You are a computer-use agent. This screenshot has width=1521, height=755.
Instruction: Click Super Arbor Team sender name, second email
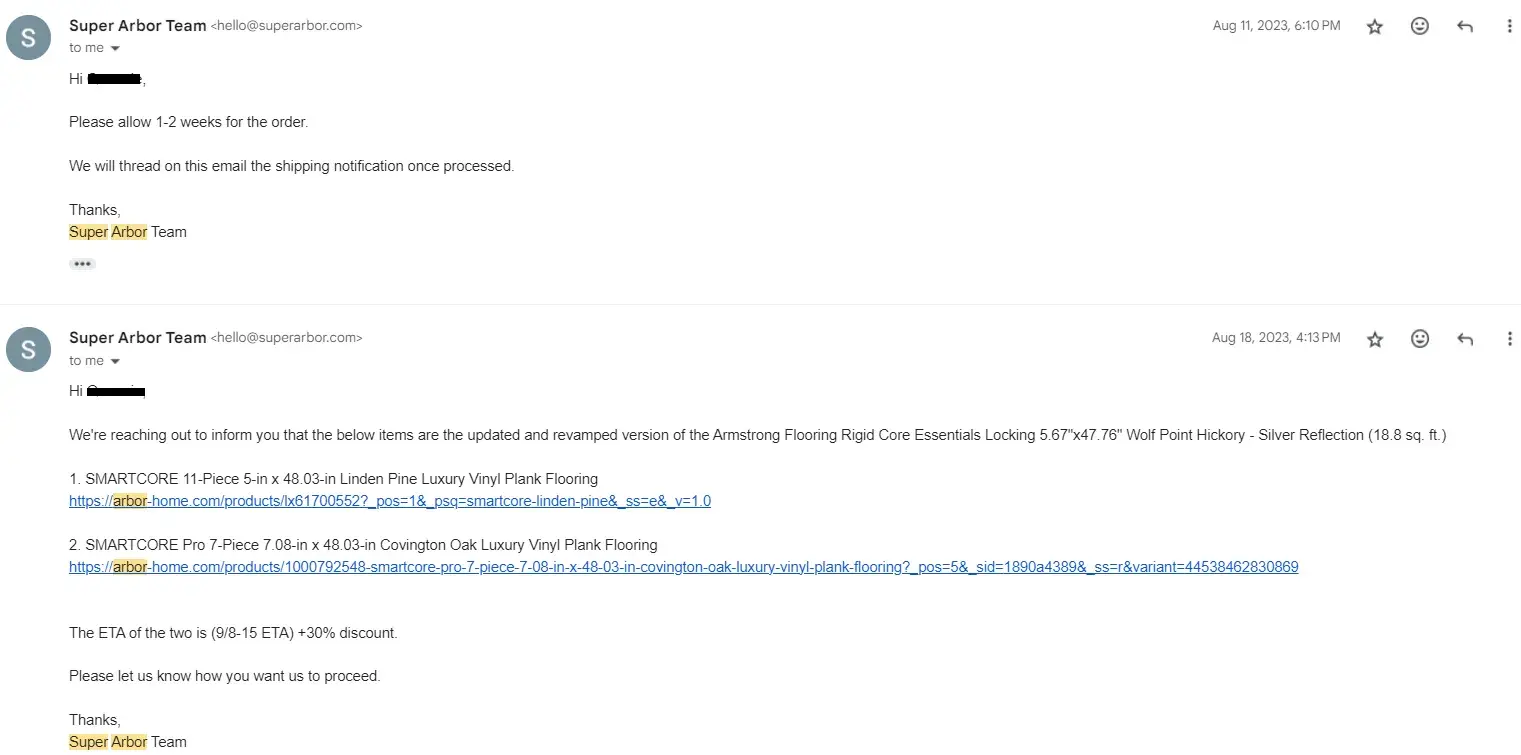tap(137, 338)
